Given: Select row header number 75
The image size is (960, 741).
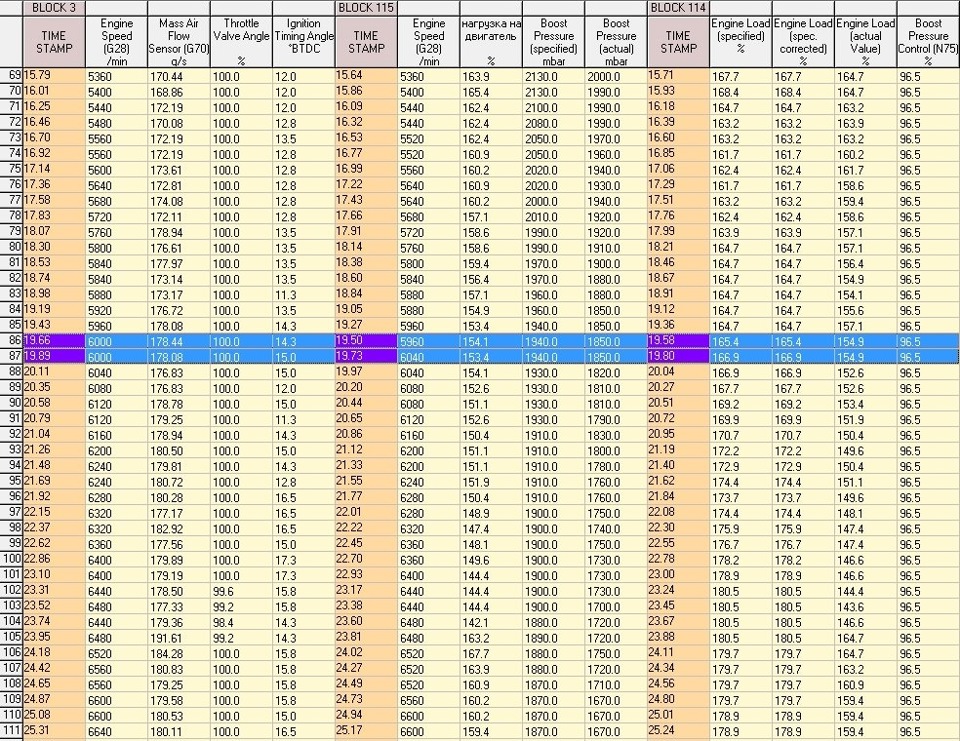Looking at the screenshot, I should 11,169.
